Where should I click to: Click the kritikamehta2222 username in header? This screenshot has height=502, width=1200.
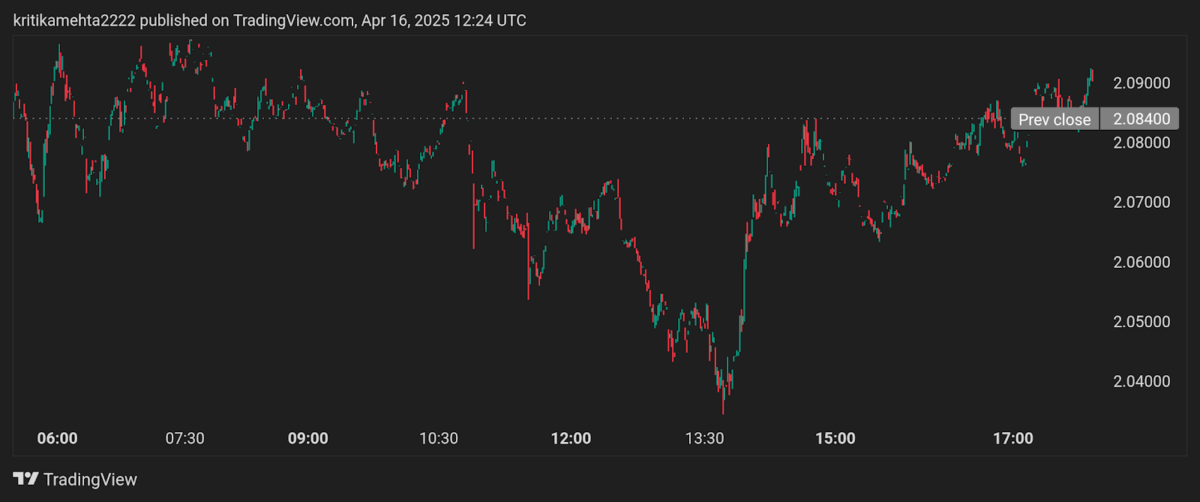click(73, 20)
